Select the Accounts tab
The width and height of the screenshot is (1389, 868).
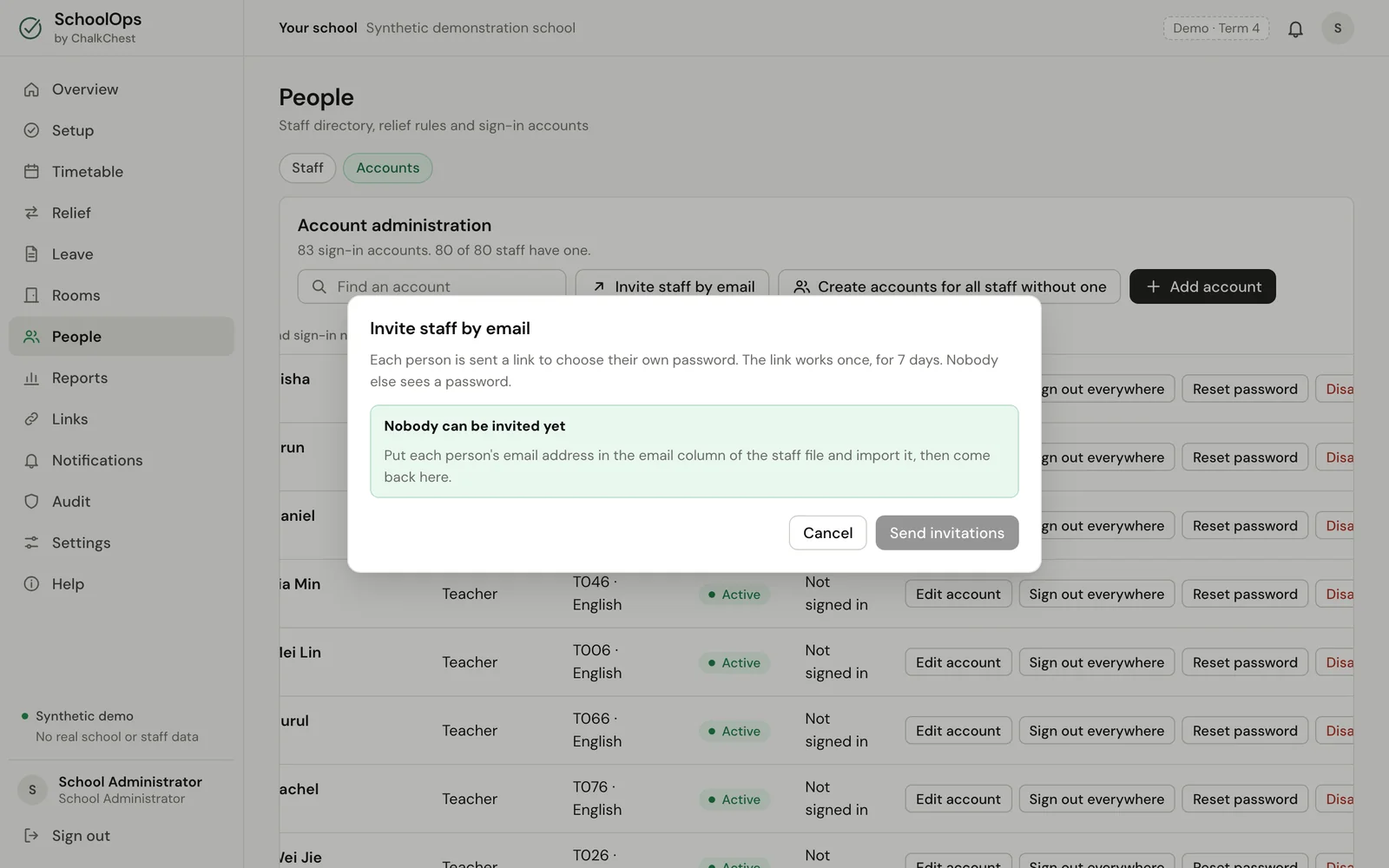tap(387, 168)
